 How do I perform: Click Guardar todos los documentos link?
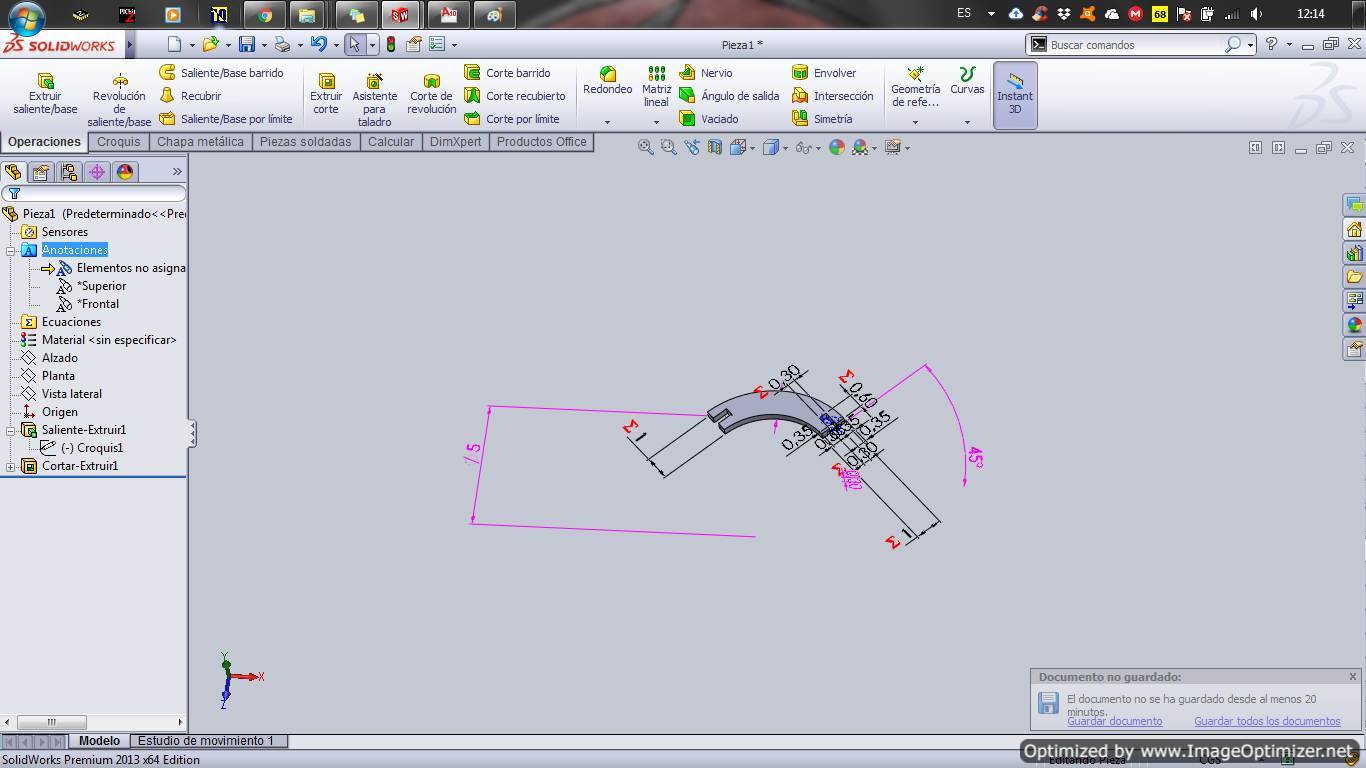(x=1267, y=721)
